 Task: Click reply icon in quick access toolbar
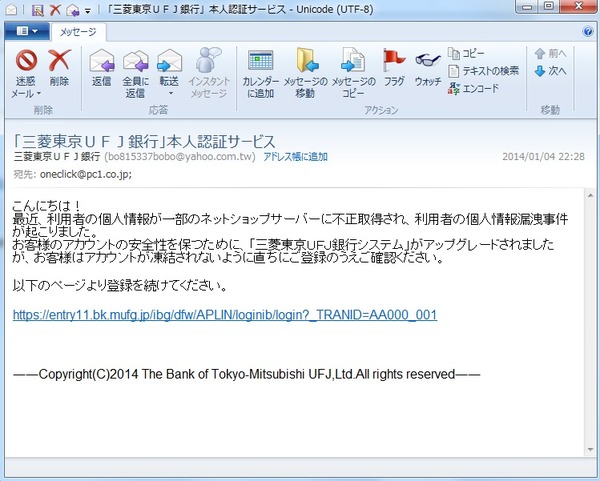(72, 10)
